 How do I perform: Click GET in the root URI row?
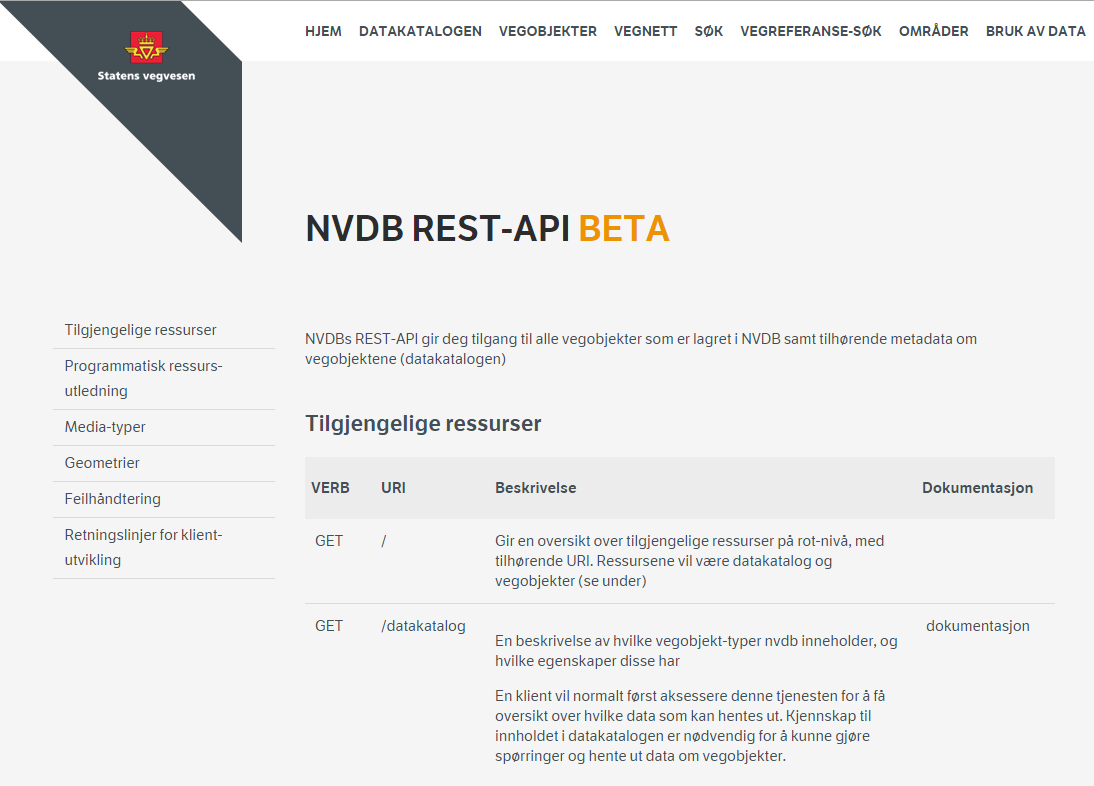(329, 541)
